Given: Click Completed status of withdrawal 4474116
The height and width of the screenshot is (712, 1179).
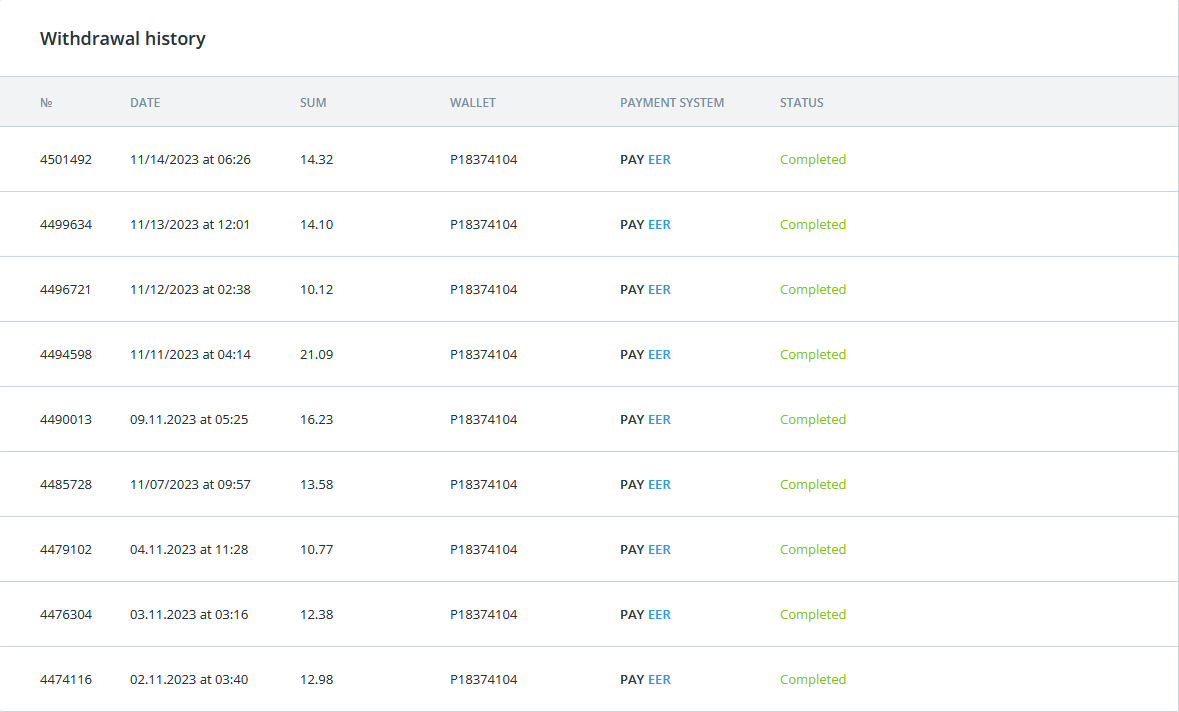Looking at the screenshot, I should (813, 680).
